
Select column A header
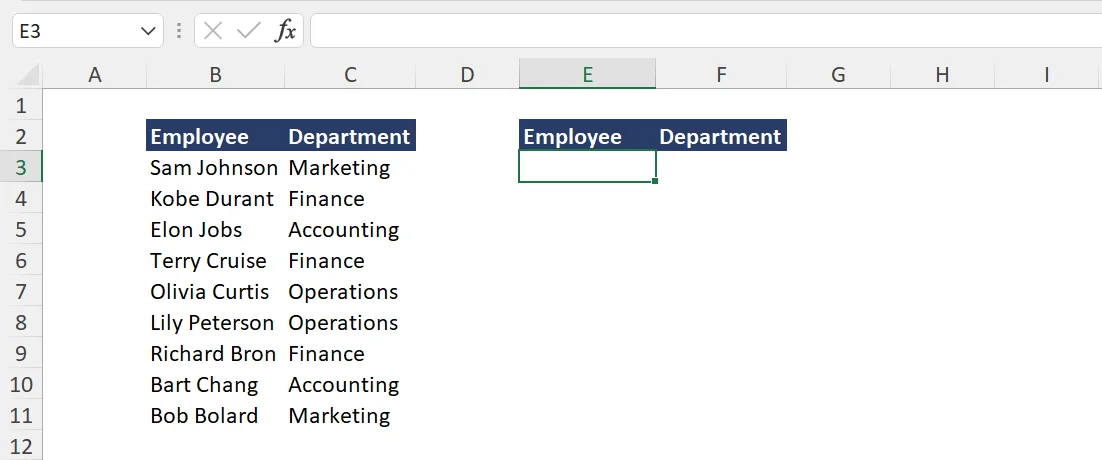[x=95, y=74]
